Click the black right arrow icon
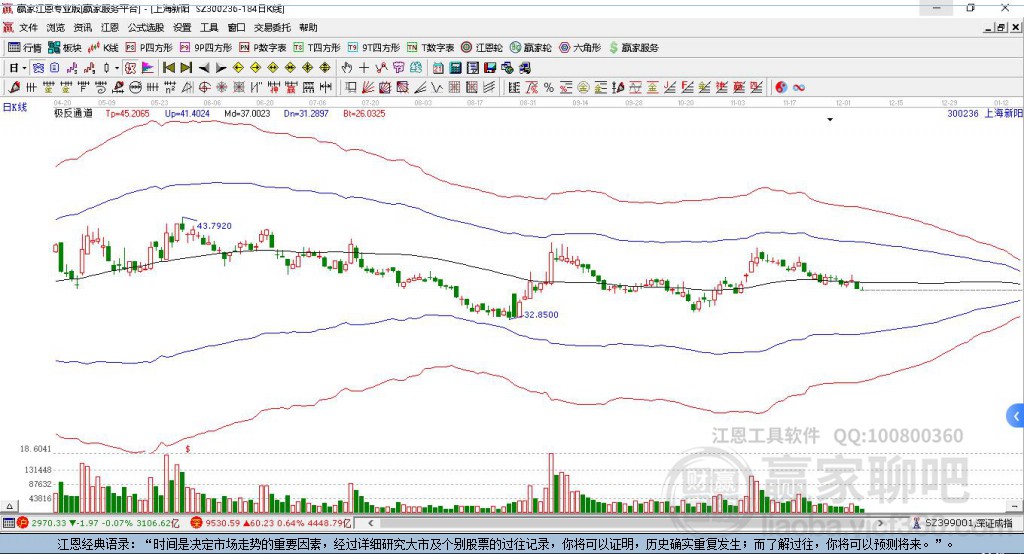This screenshot has height=554, width=1024. pyautogui.click(x=221, y=68)
